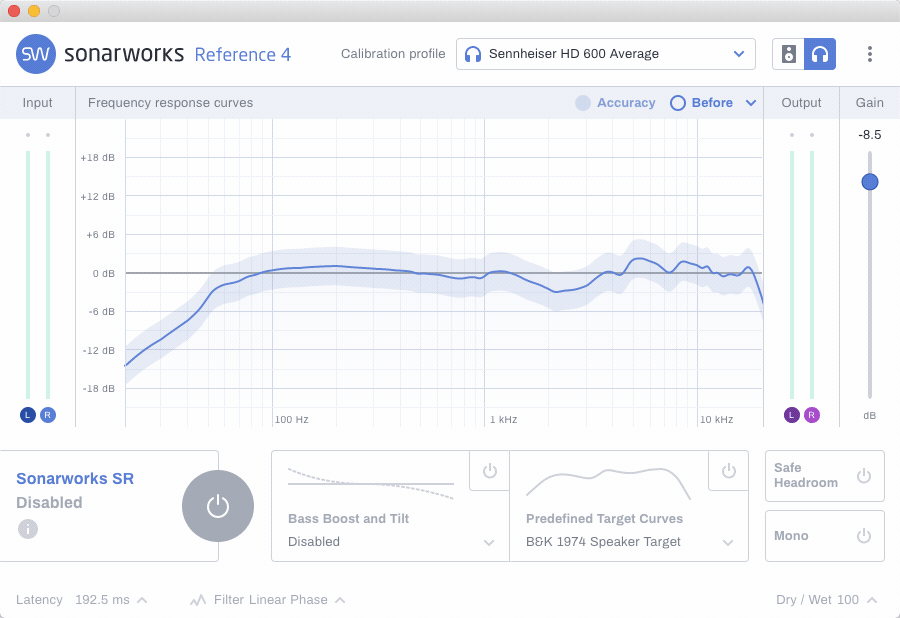Open the B&K 1974 Speaker Target dropdown
900x618 pixels.
pos(630,542)
